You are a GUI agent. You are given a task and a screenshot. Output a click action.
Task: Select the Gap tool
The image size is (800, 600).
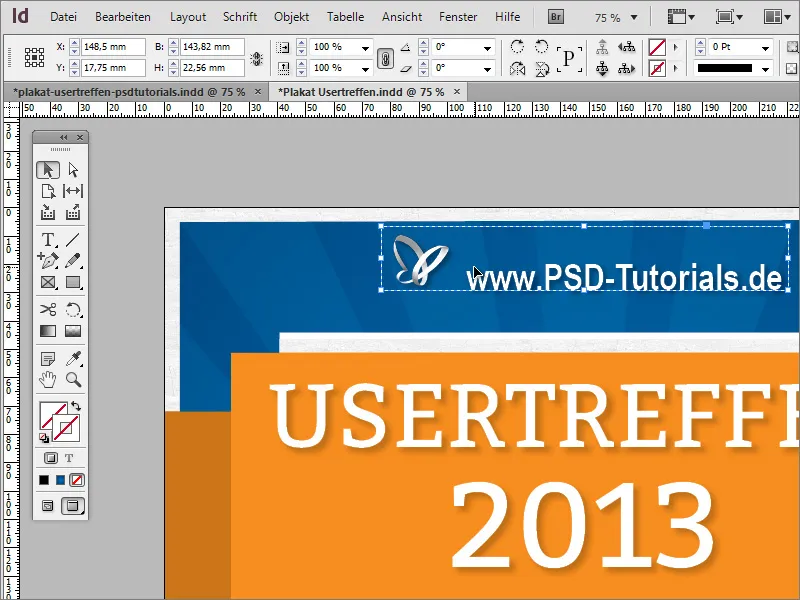(x=73, y=191)
